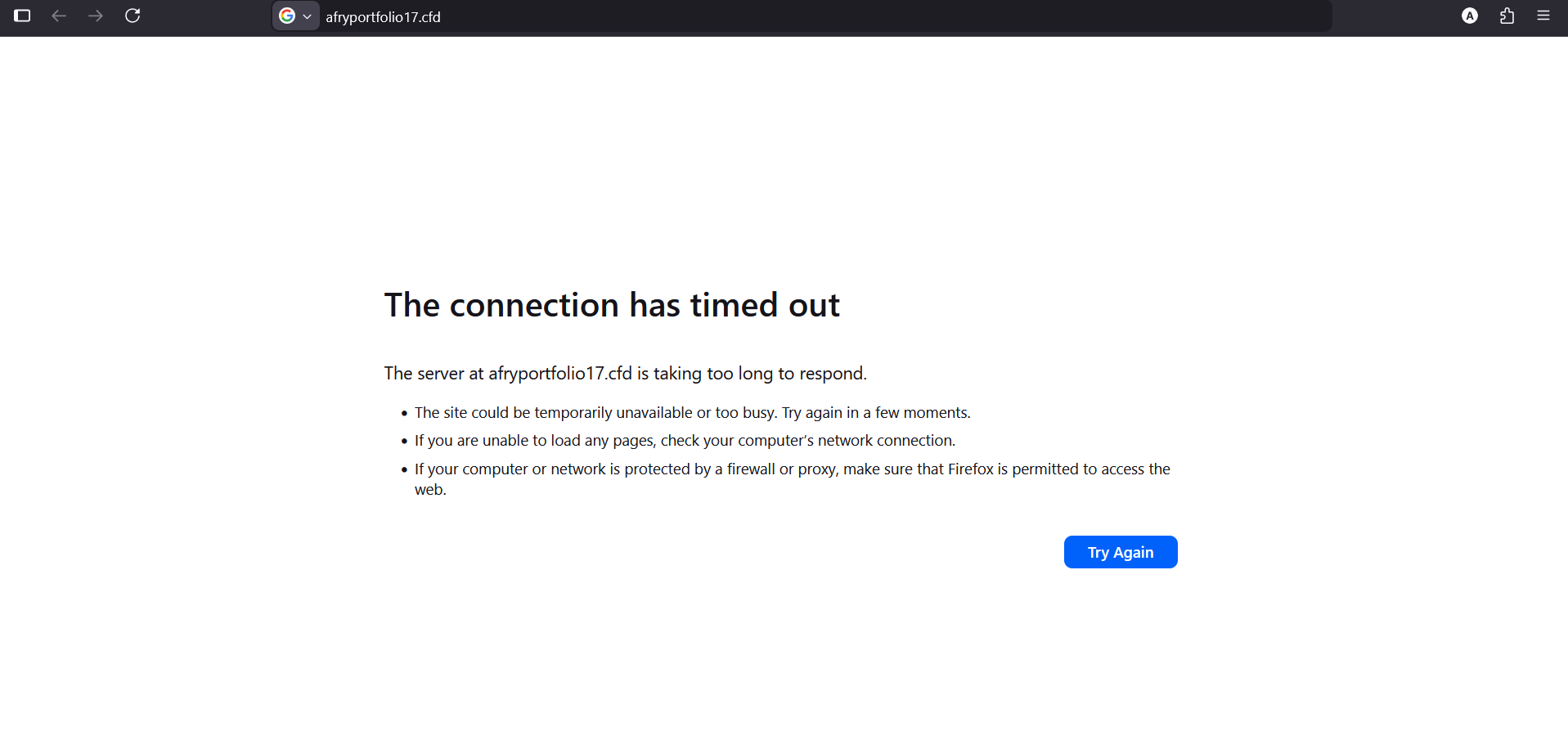Screen dimensions: 1568x754
Task: Reload the current page
Action: pyautogui.click(x=133, y=16)
